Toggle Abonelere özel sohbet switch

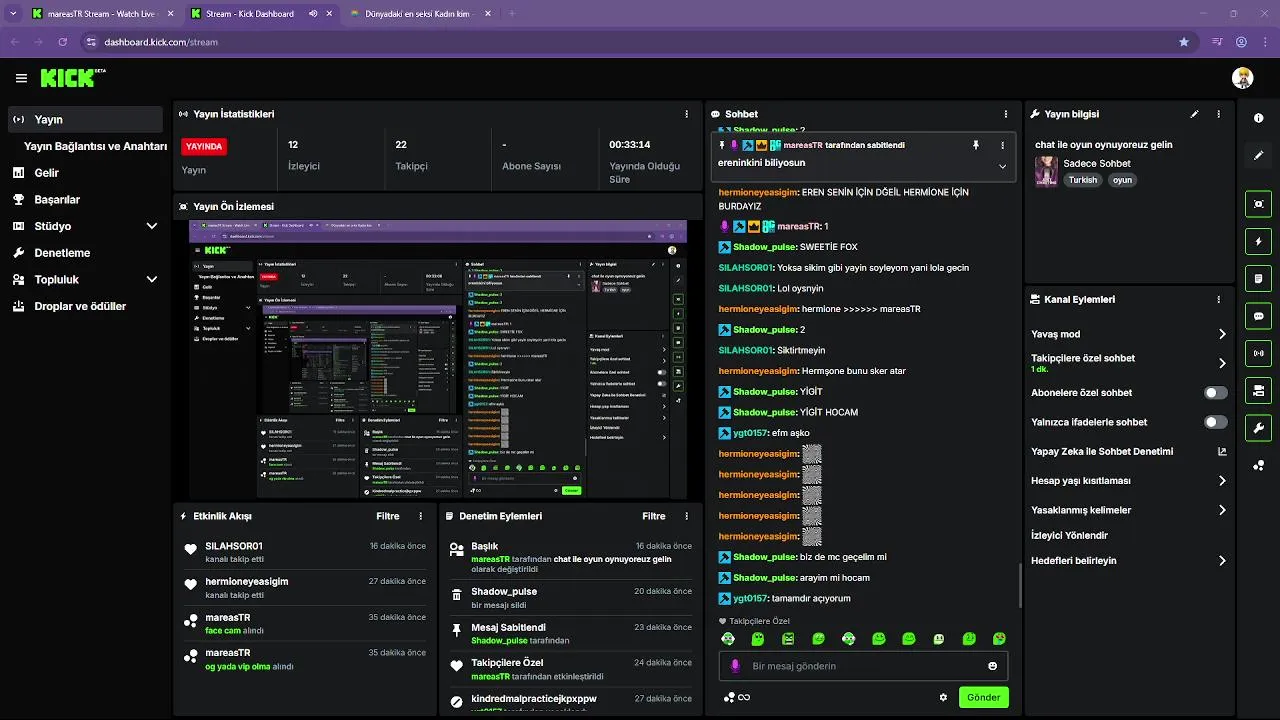click(1216, 393)
